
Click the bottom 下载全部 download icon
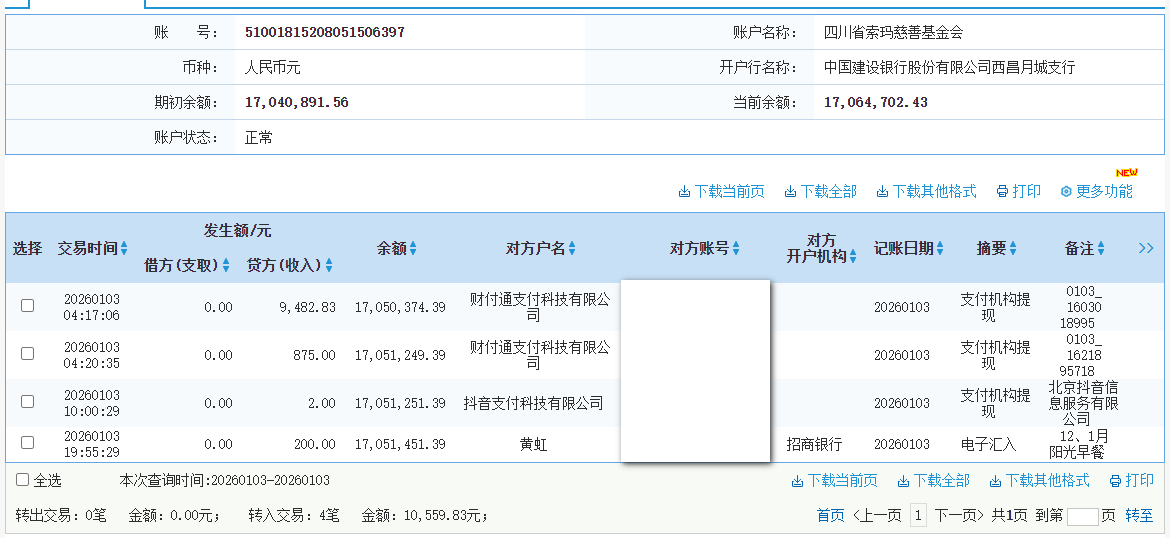point(903,481)
